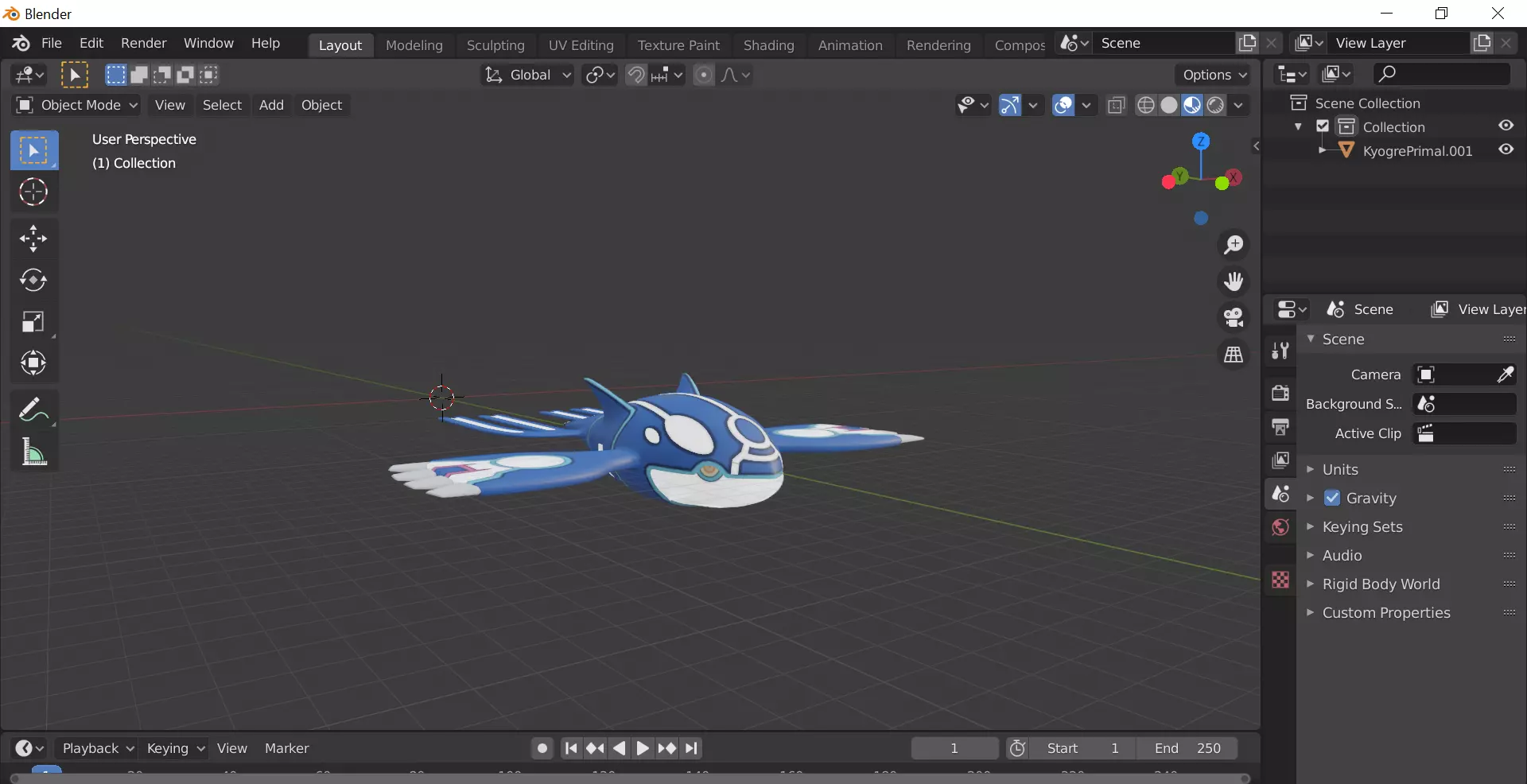Open the View Layer properties tab

[1280, 460]
